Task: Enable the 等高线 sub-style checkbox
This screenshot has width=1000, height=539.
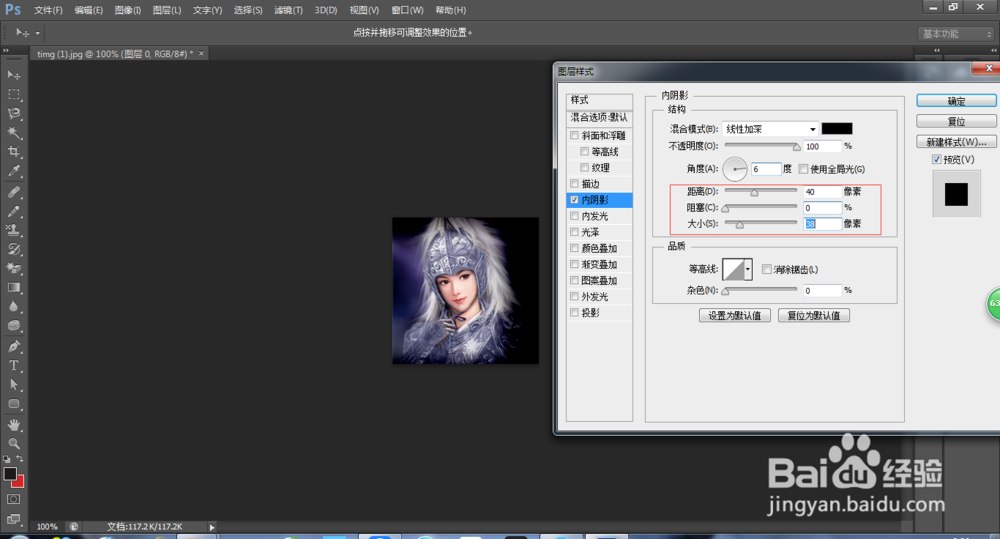Action: (x=584, y=151)
